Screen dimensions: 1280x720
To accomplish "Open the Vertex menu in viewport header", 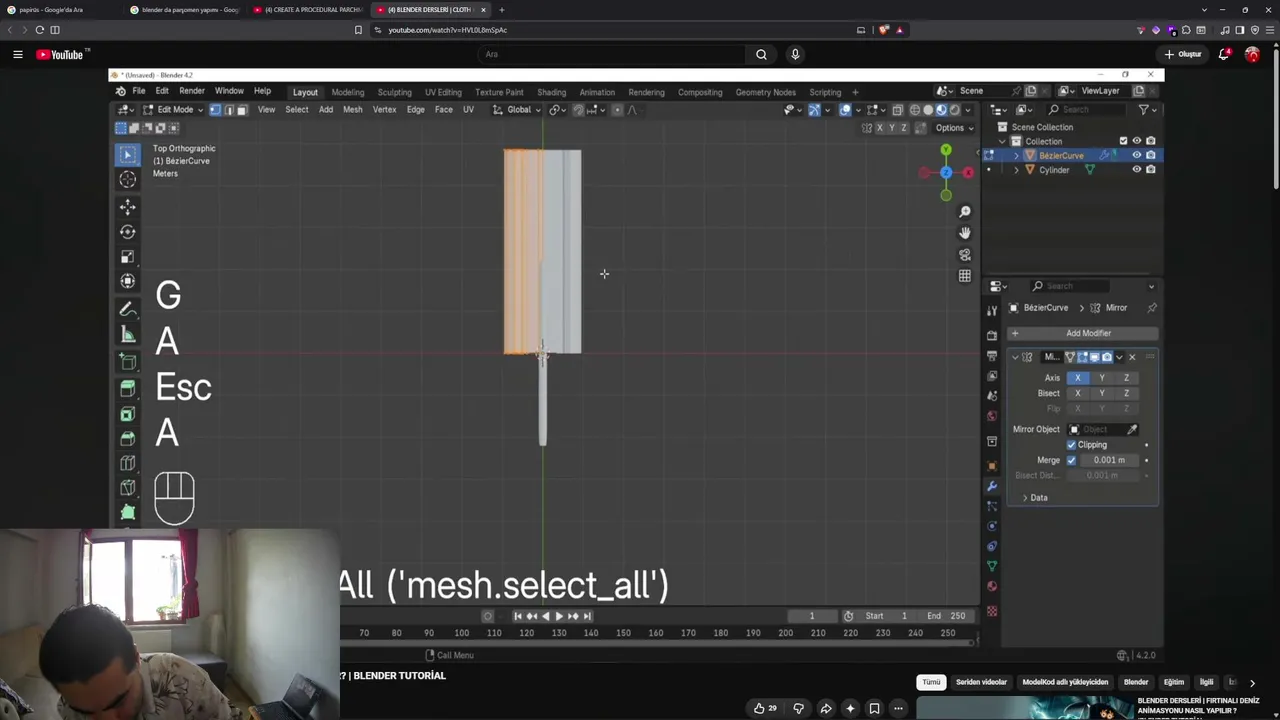I will point(384,110).
